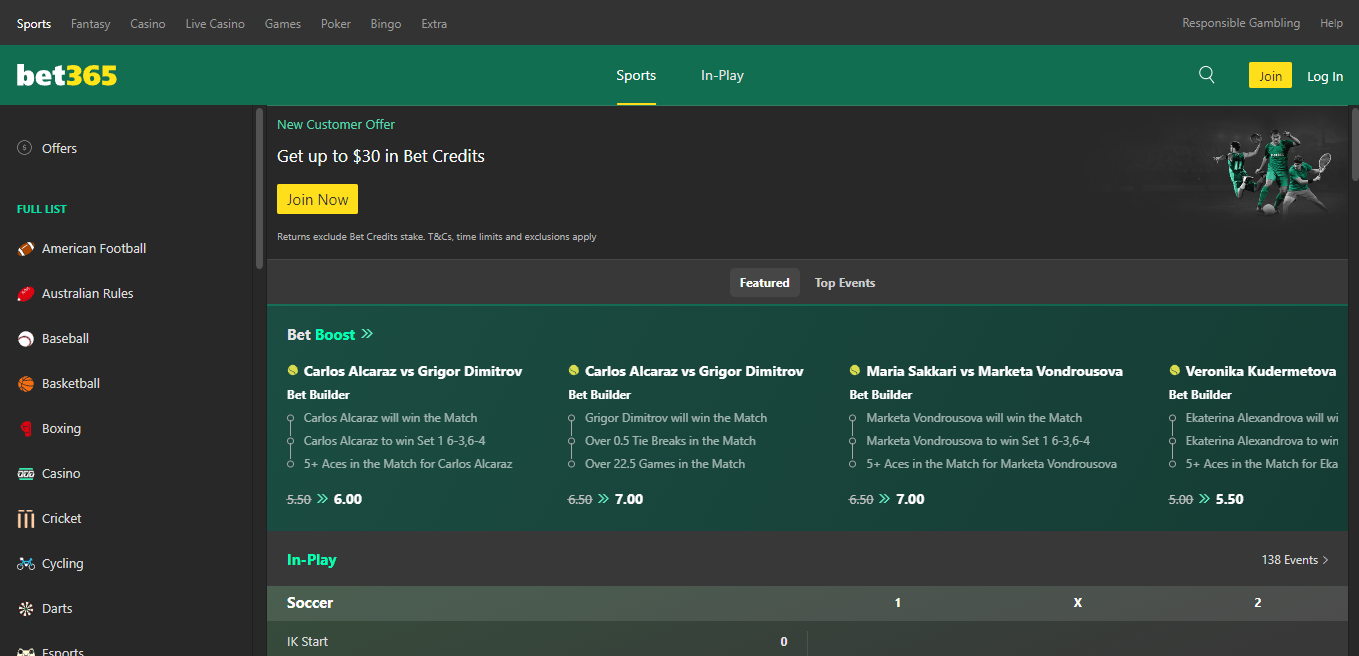Viewport: 1359px width, 656px height.
Task: Open the 138 Events chevron link
Action: pyautogui.click(x=1295, y=560)
